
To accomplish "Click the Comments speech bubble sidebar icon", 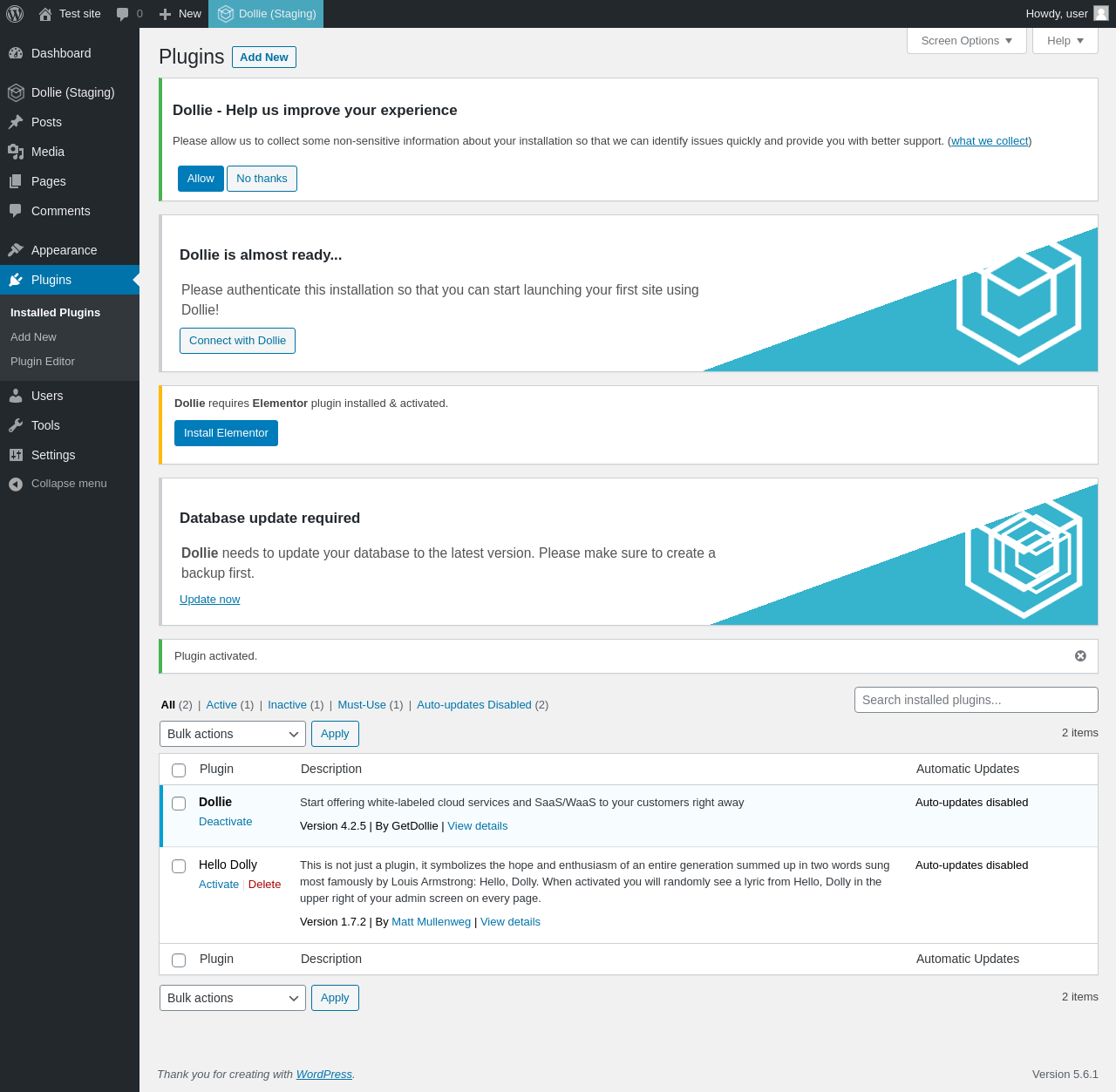I will tap(16, 211).
